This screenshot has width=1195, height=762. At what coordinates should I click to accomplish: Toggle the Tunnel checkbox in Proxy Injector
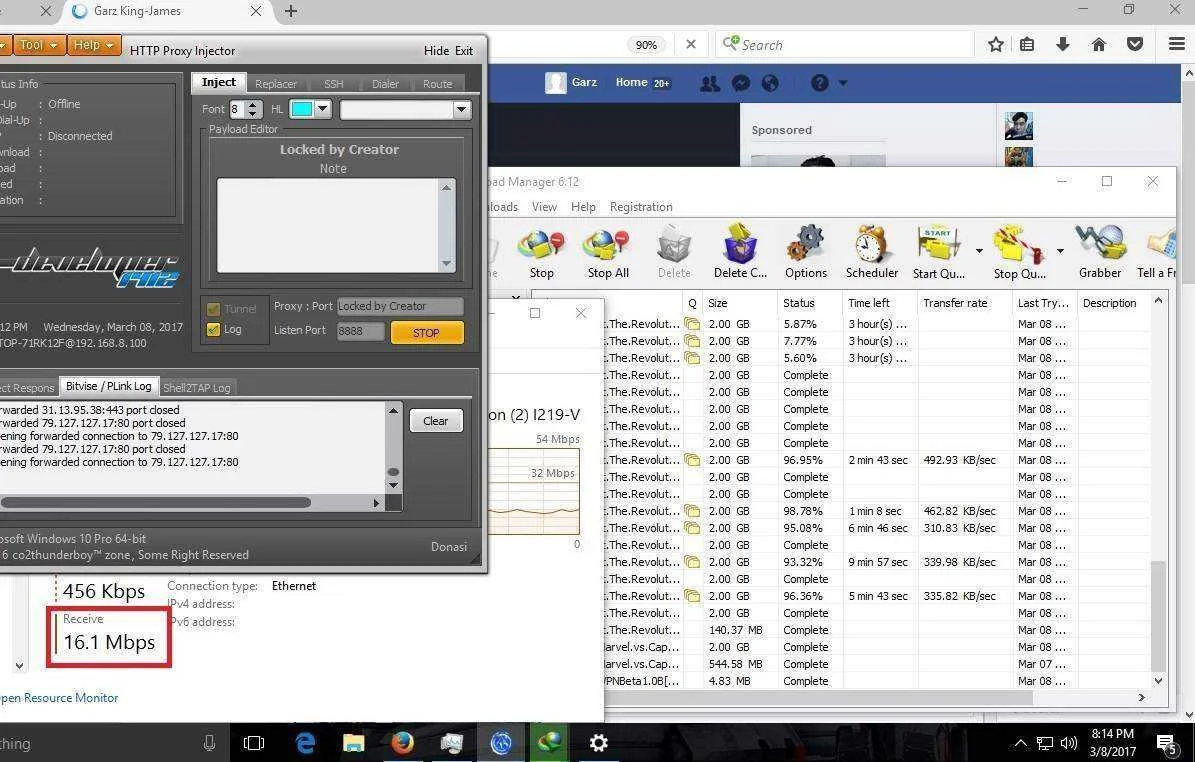213,309
